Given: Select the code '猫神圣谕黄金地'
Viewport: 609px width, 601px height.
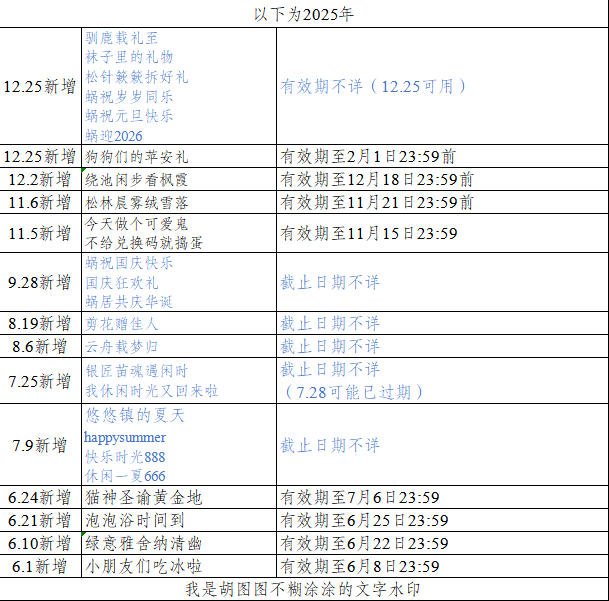Looking at the screenshot, I should coord(144,498).
